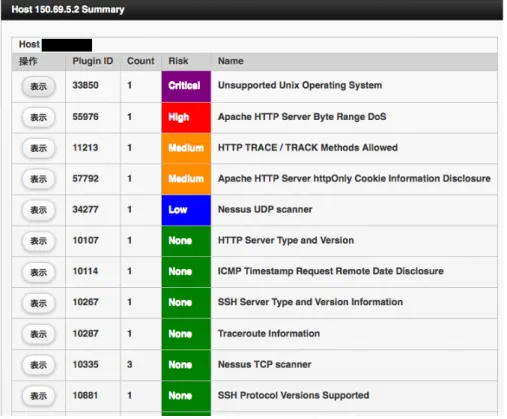Viewport: 507px width, 419px height.
Task: Click None risk cell for plugin 10107
Action: (186, 241)
